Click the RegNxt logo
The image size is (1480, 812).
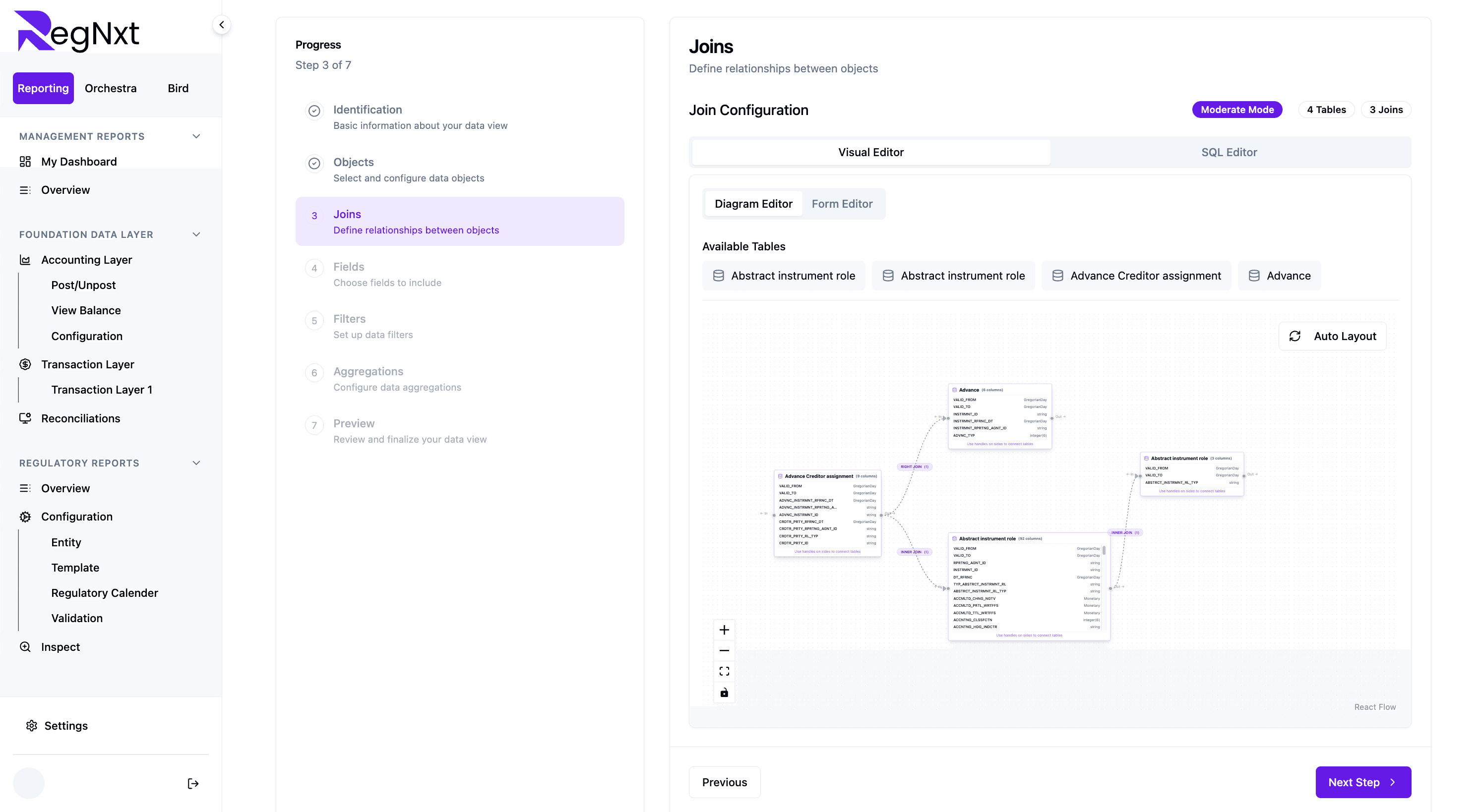tap(77, 32)
